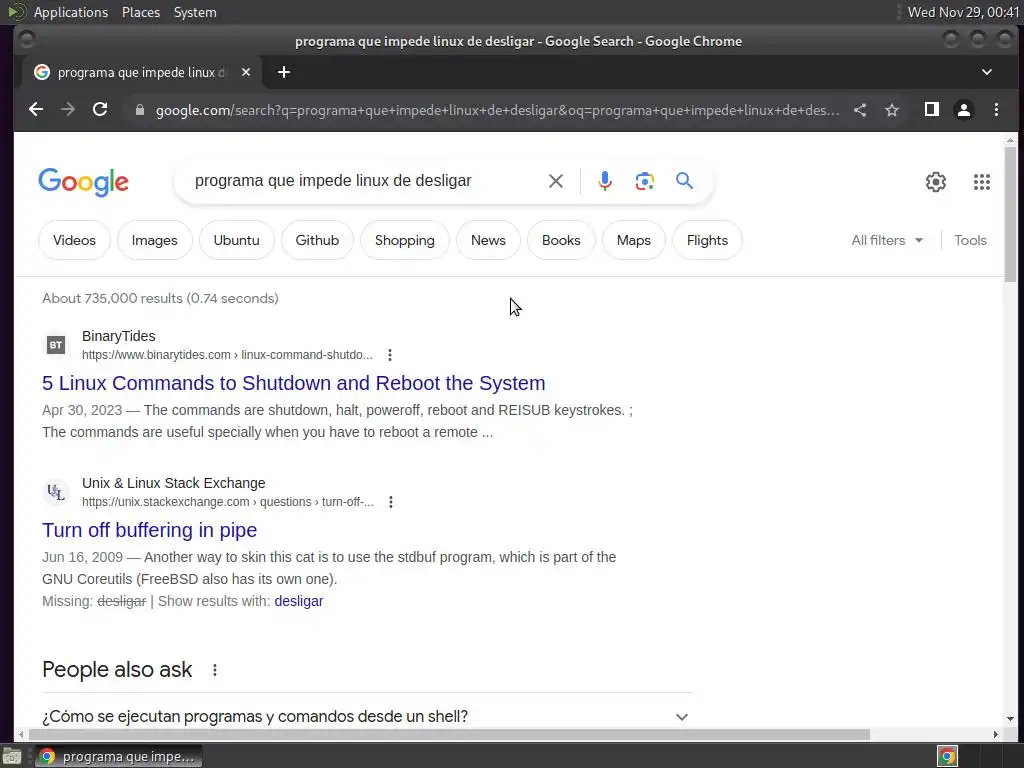Open '5 Linux Commands to Shutdown and Reboot' result
The height and width of the screenshot is (768, 1024).
pyautogui.click(x=294, y=383)
